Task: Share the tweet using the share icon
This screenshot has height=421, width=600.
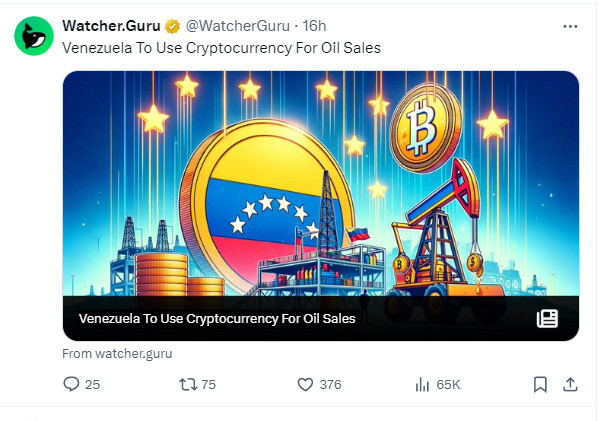Action: [570, 384]
